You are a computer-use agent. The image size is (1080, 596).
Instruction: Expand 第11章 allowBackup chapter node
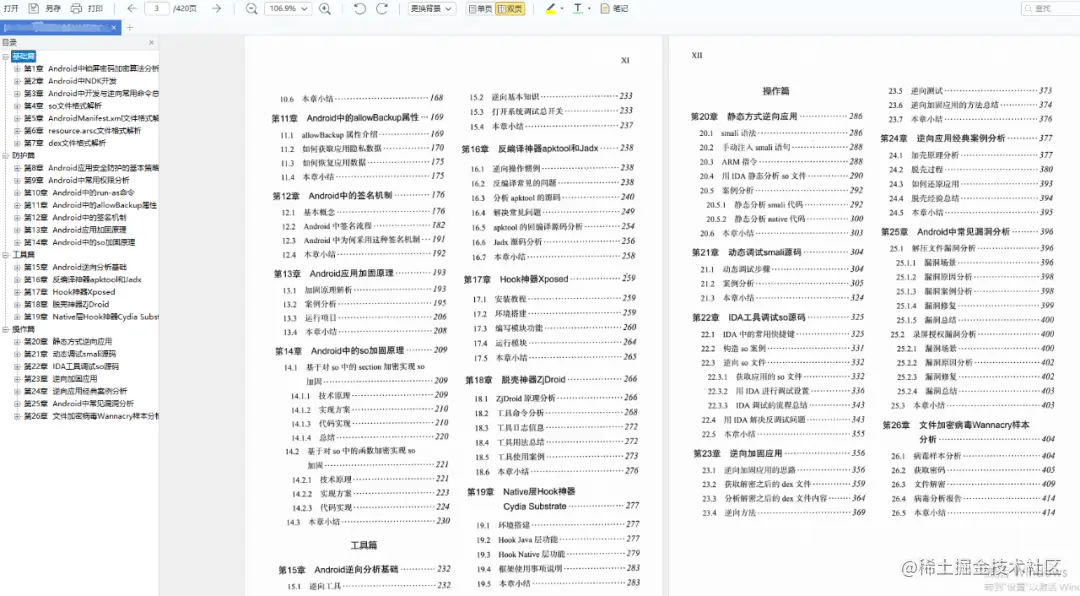pos(17,205)
